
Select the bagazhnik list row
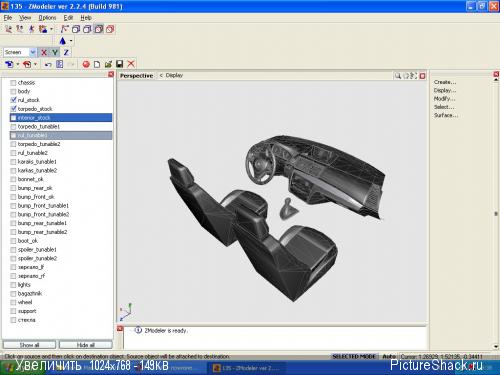tap(61, 294)
